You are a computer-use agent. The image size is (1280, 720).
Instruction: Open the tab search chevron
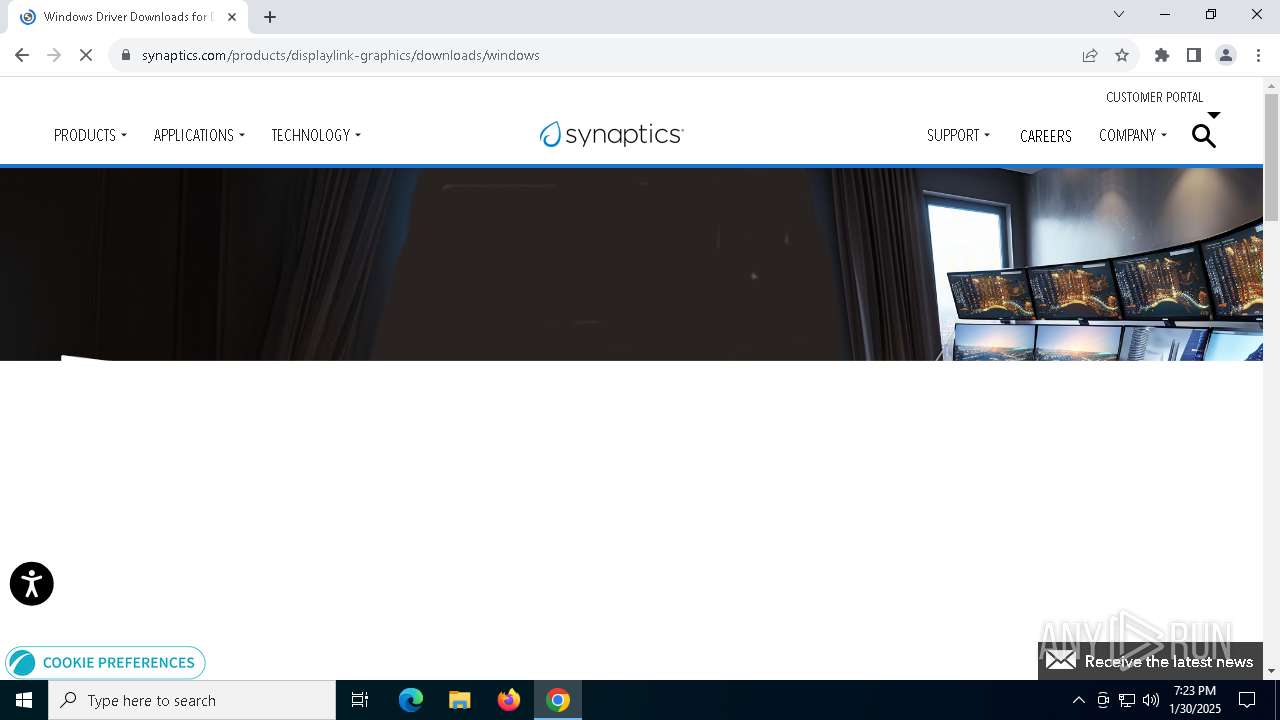(x=1119, y=14)
